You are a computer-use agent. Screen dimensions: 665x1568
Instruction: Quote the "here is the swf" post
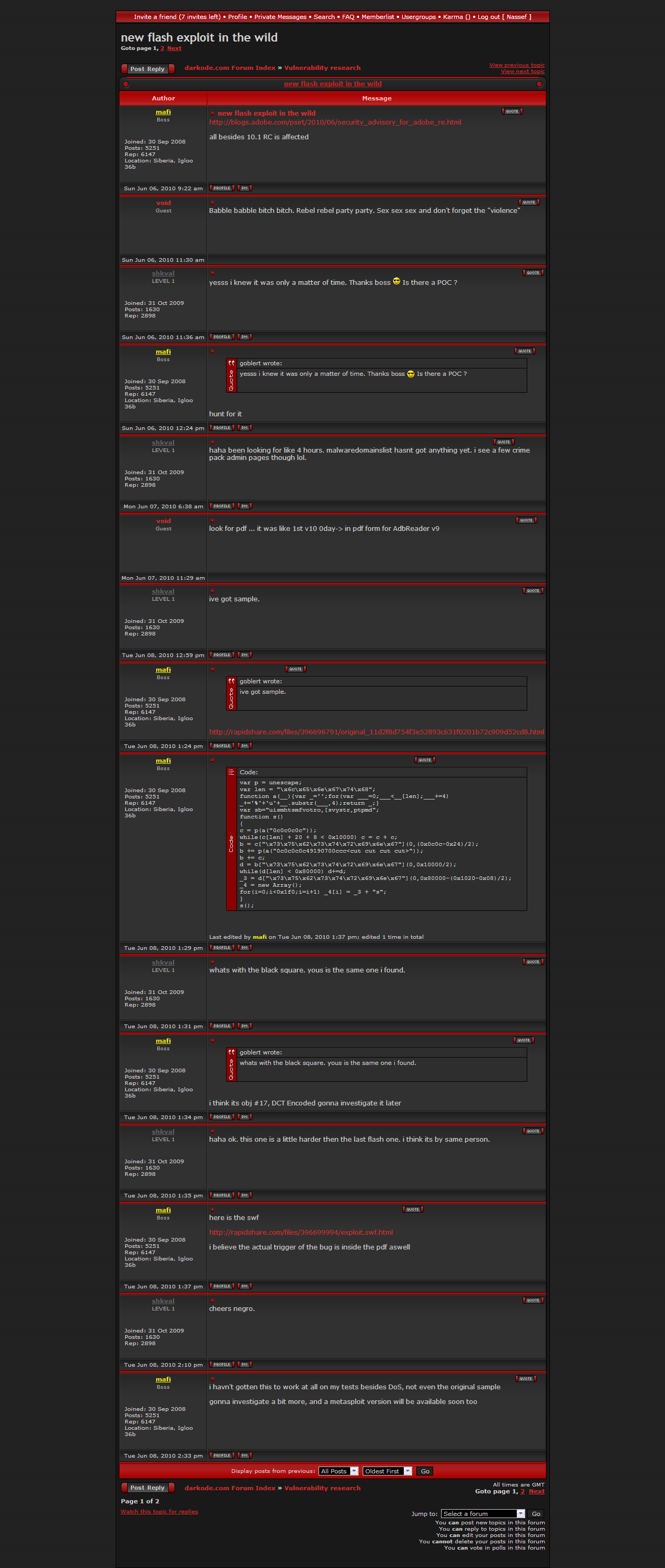412,1210
